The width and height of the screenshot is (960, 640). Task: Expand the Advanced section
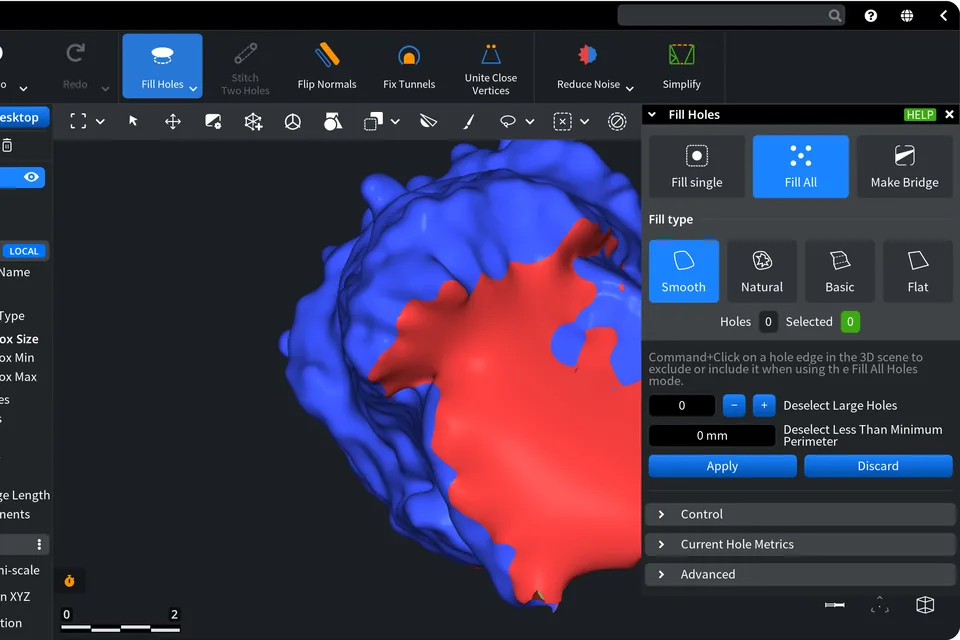800,574
